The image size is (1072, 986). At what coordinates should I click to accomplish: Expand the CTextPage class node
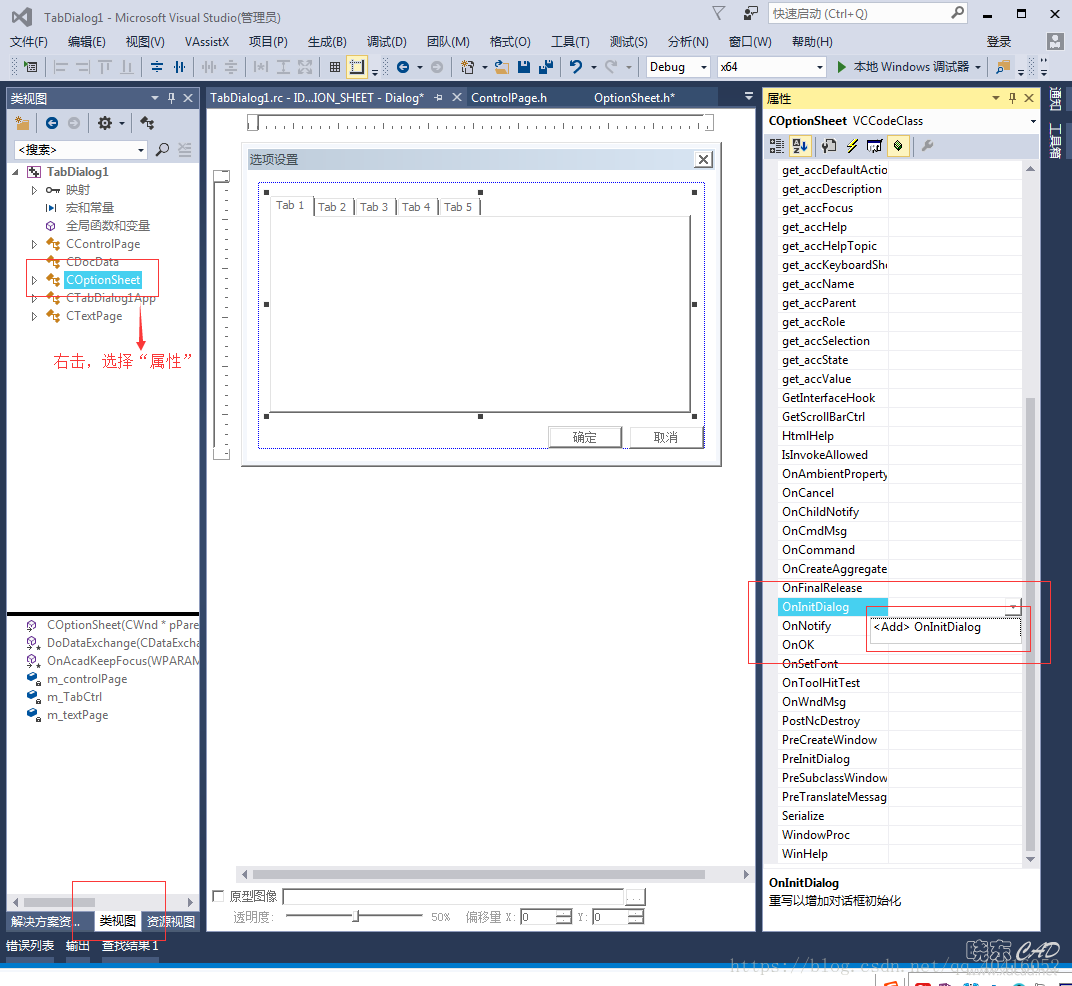[34, 317]
